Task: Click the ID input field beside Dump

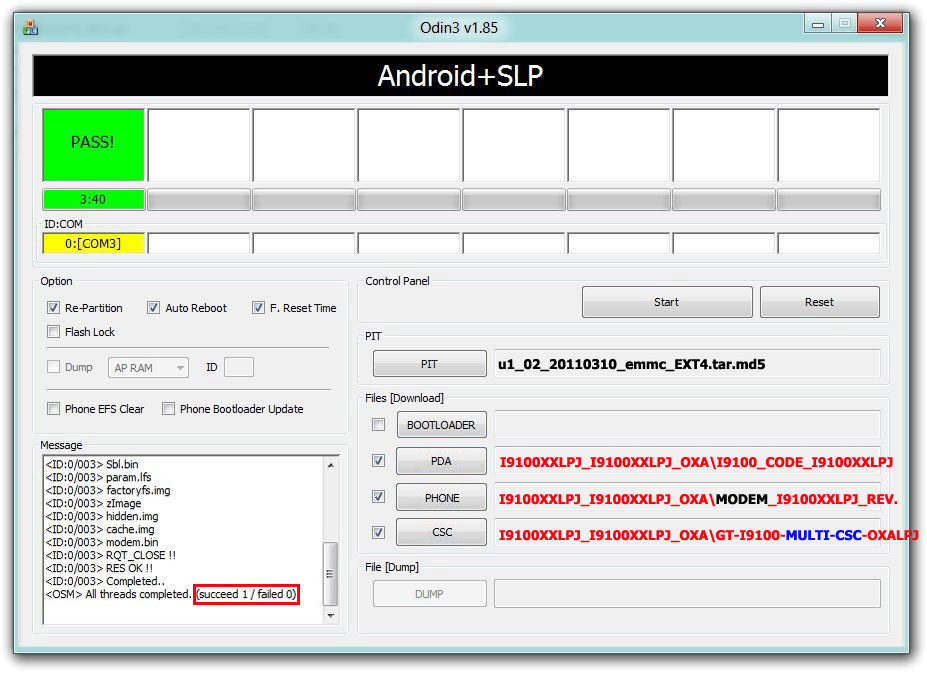Action: tap(239, 367)
